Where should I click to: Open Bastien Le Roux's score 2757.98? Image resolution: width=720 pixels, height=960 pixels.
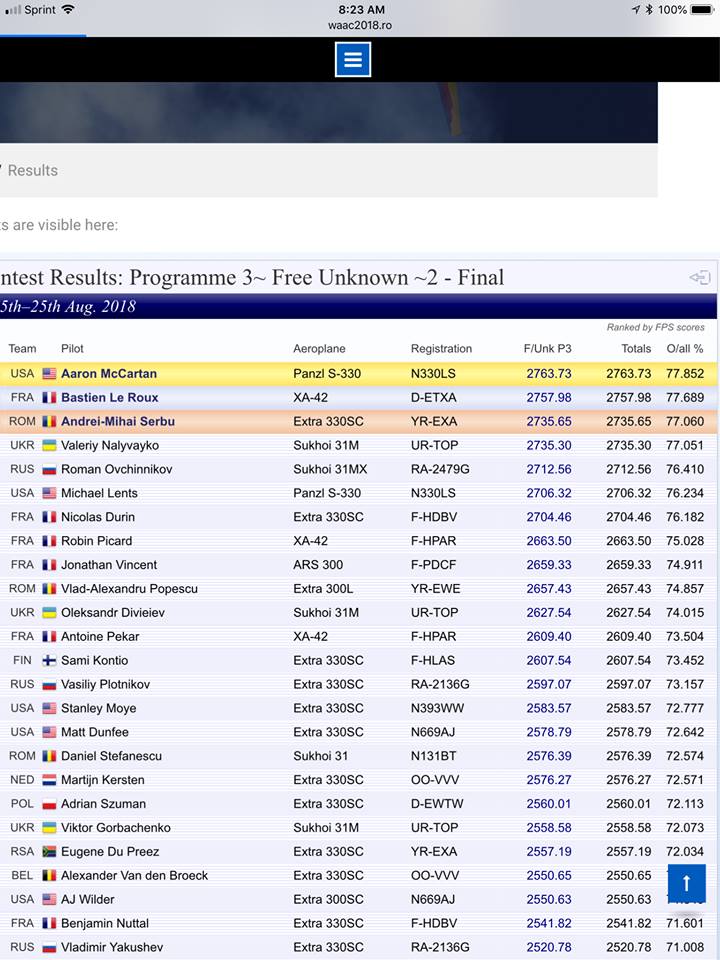(549, 397)
